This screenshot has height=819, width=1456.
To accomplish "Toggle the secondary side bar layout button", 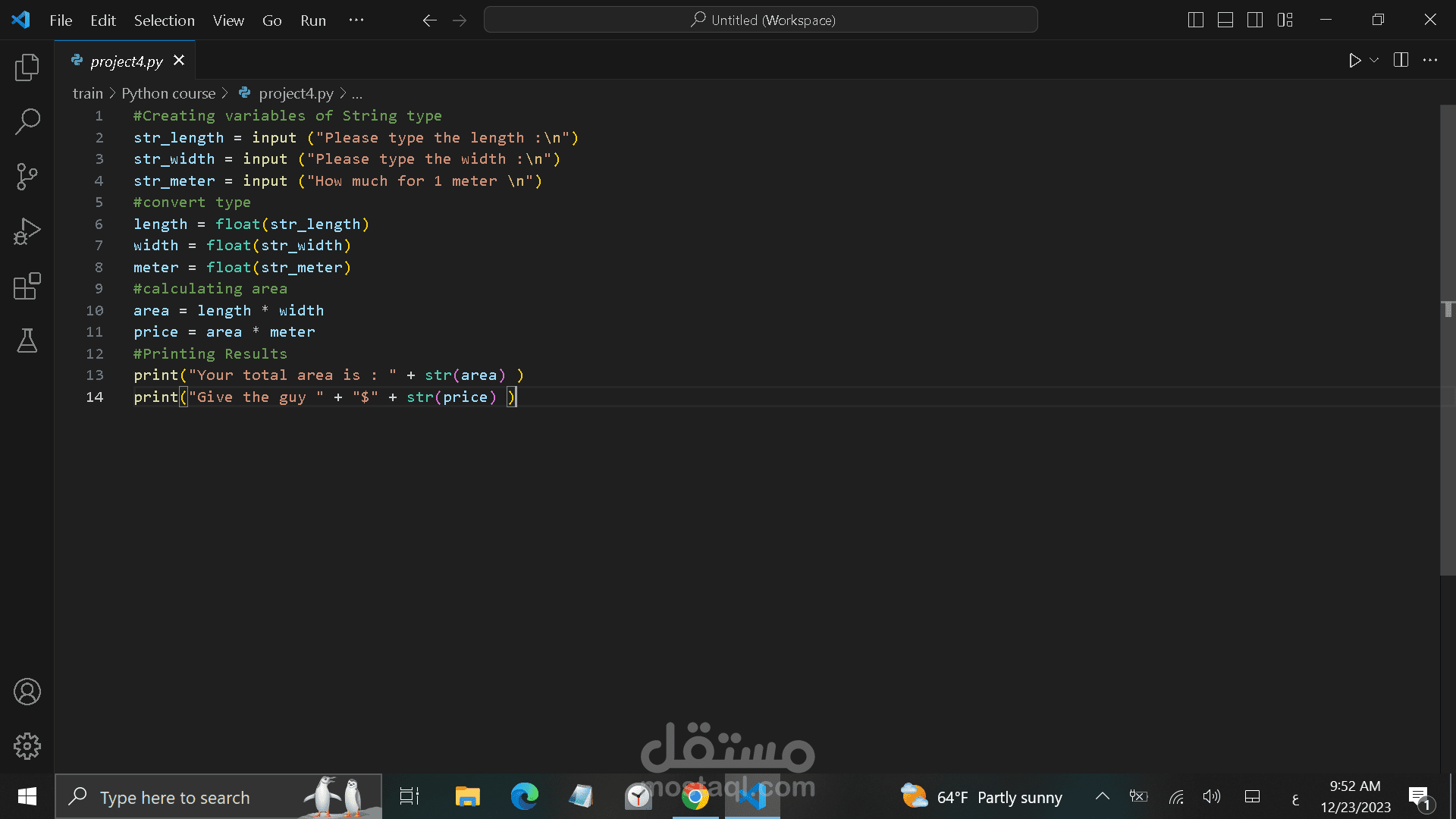I will (x=1255, y=20).
